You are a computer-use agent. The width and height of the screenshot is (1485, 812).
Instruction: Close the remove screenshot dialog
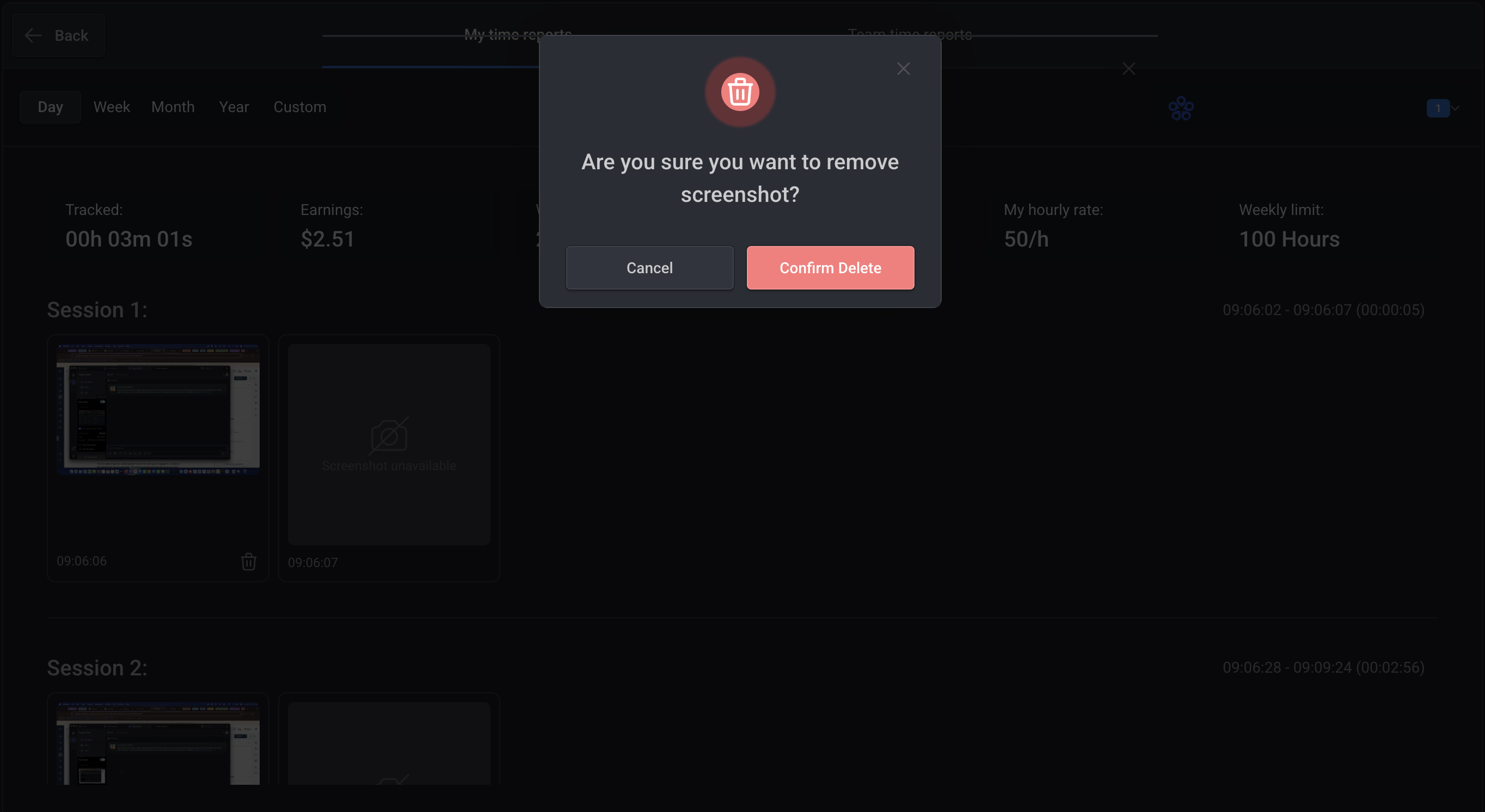tap(903, 69)
